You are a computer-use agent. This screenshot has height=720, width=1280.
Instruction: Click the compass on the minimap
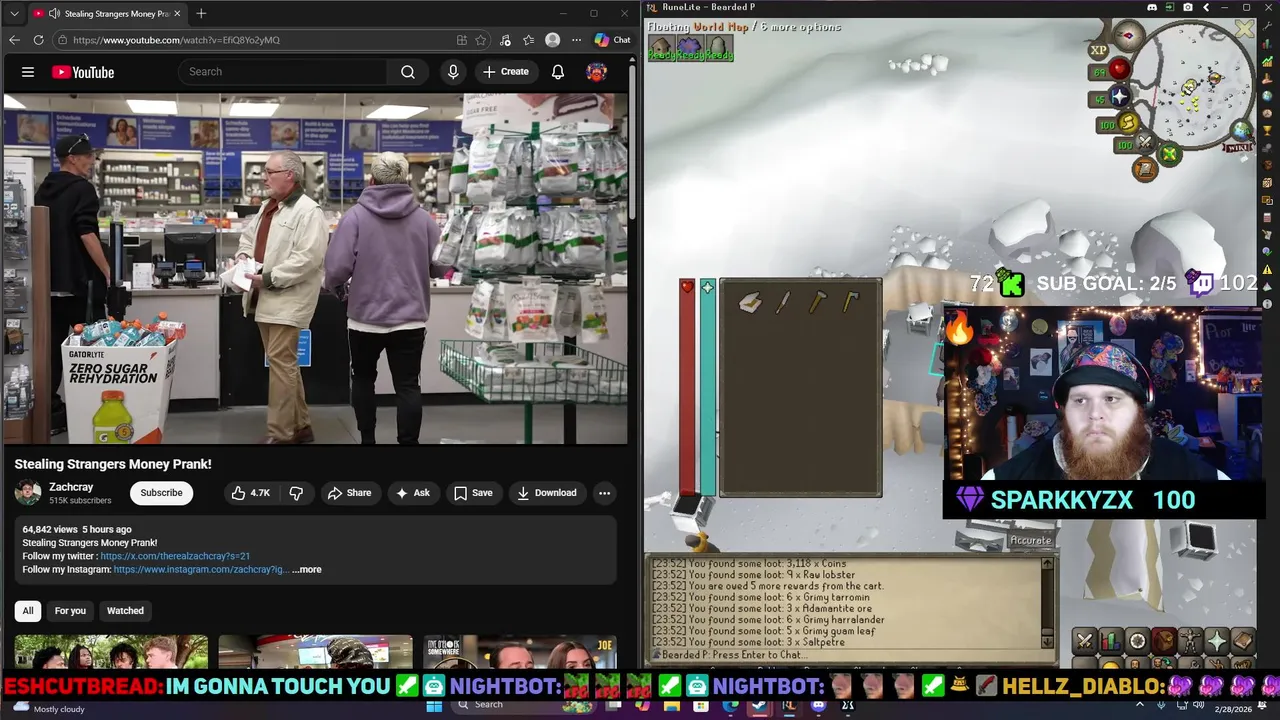(x=1129, y=36)
